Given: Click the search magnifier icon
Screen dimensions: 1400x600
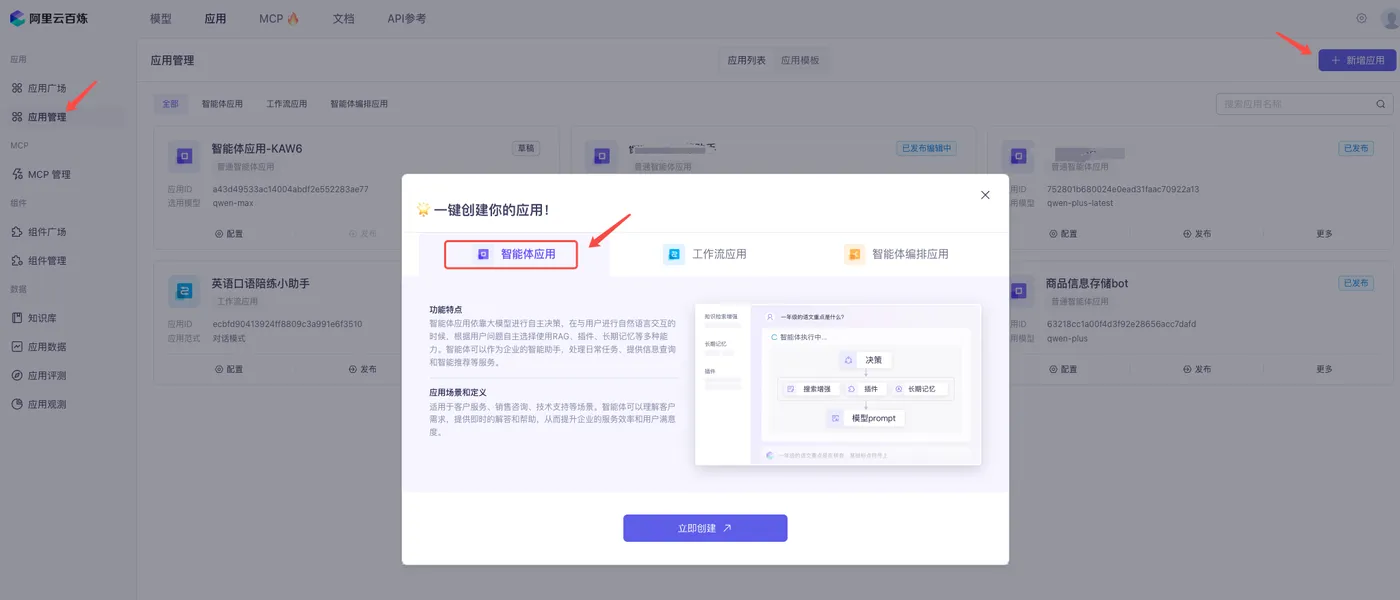Looking at the screenshot, I should pyautogui.click(x=1381, y=104).
